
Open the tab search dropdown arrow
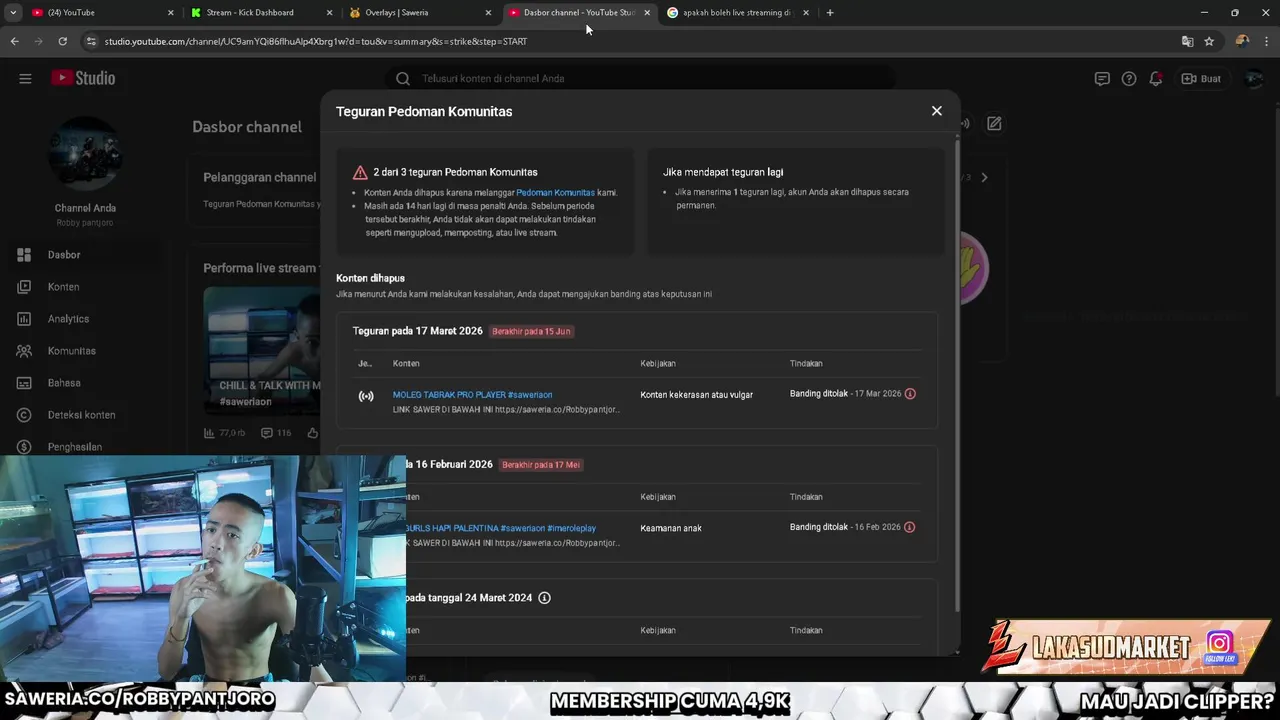(x=13, y=13)
